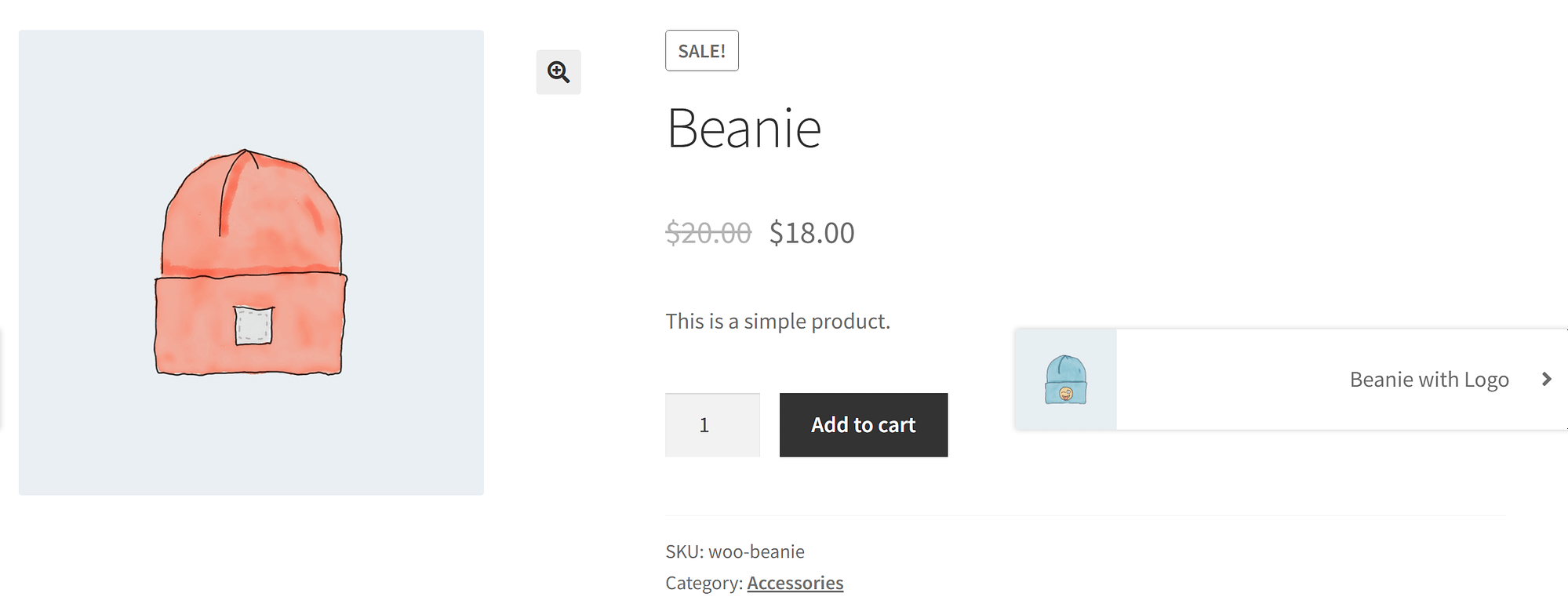Viewport: 1568px width, 604px height.
Task: Click the previous-product tab at left edge
Action: pos(1,380)
